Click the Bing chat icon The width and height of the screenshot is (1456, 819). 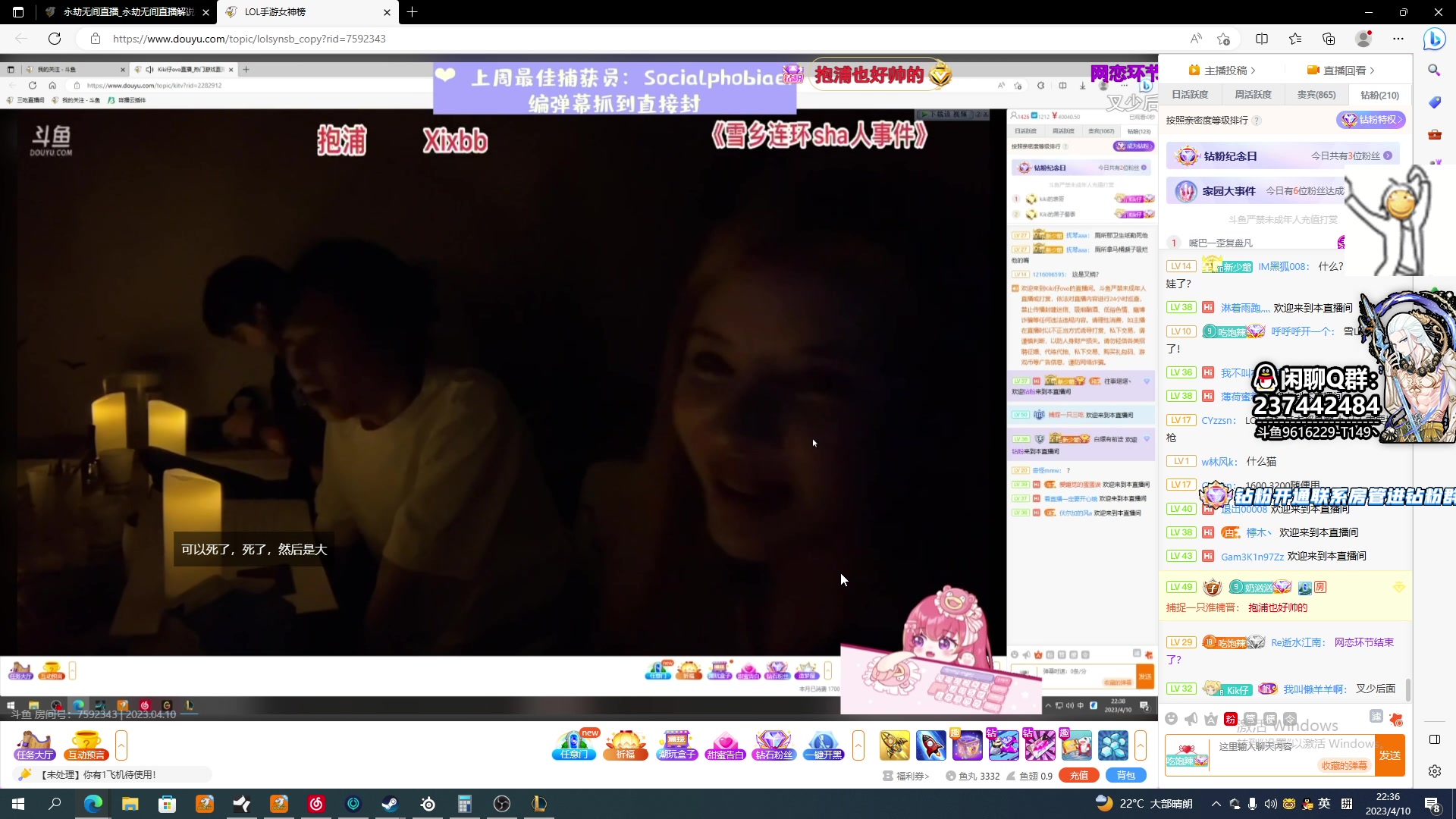[x=1434, y=39]
